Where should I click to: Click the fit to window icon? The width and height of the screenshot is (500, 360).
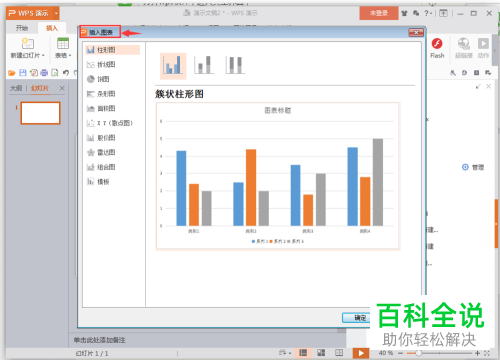click(487, 353)
